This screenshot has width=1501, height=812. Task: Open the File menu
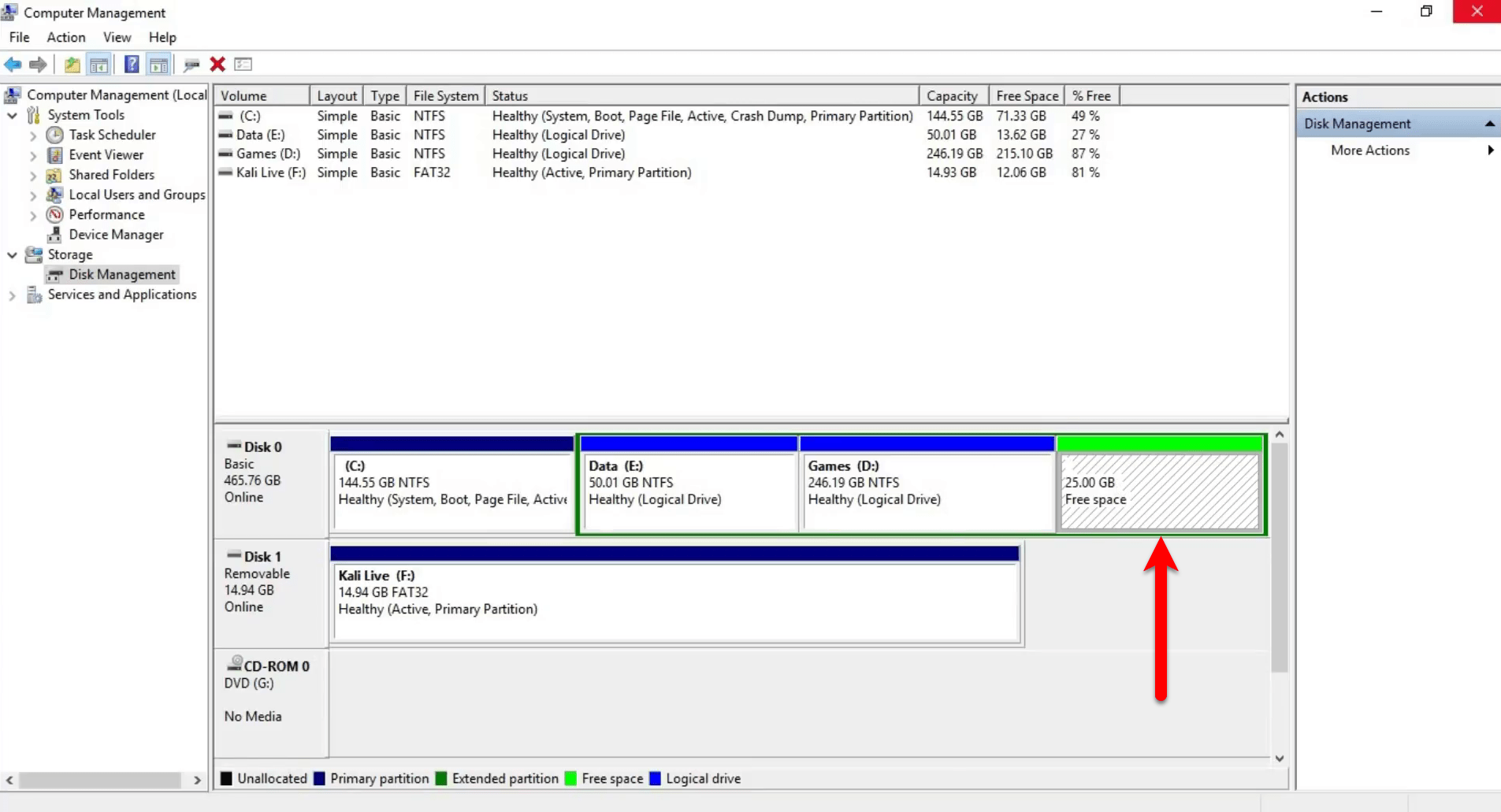tap(19, 37)
